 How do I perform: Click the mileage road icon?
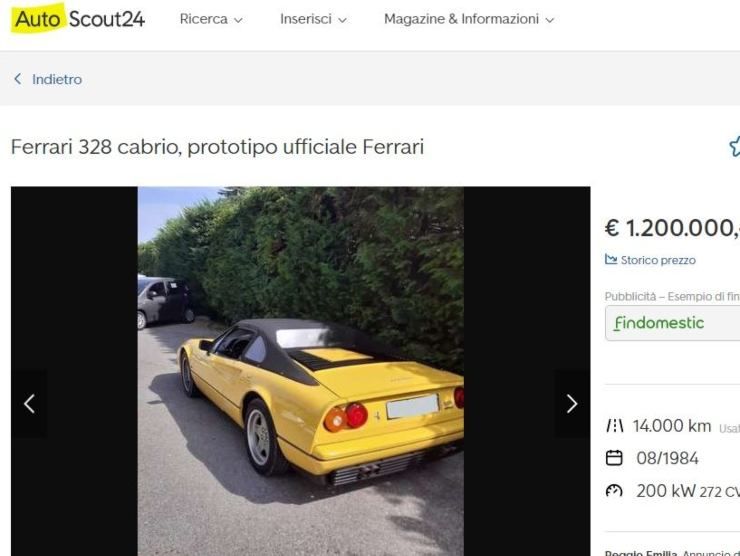coord(614,426)
